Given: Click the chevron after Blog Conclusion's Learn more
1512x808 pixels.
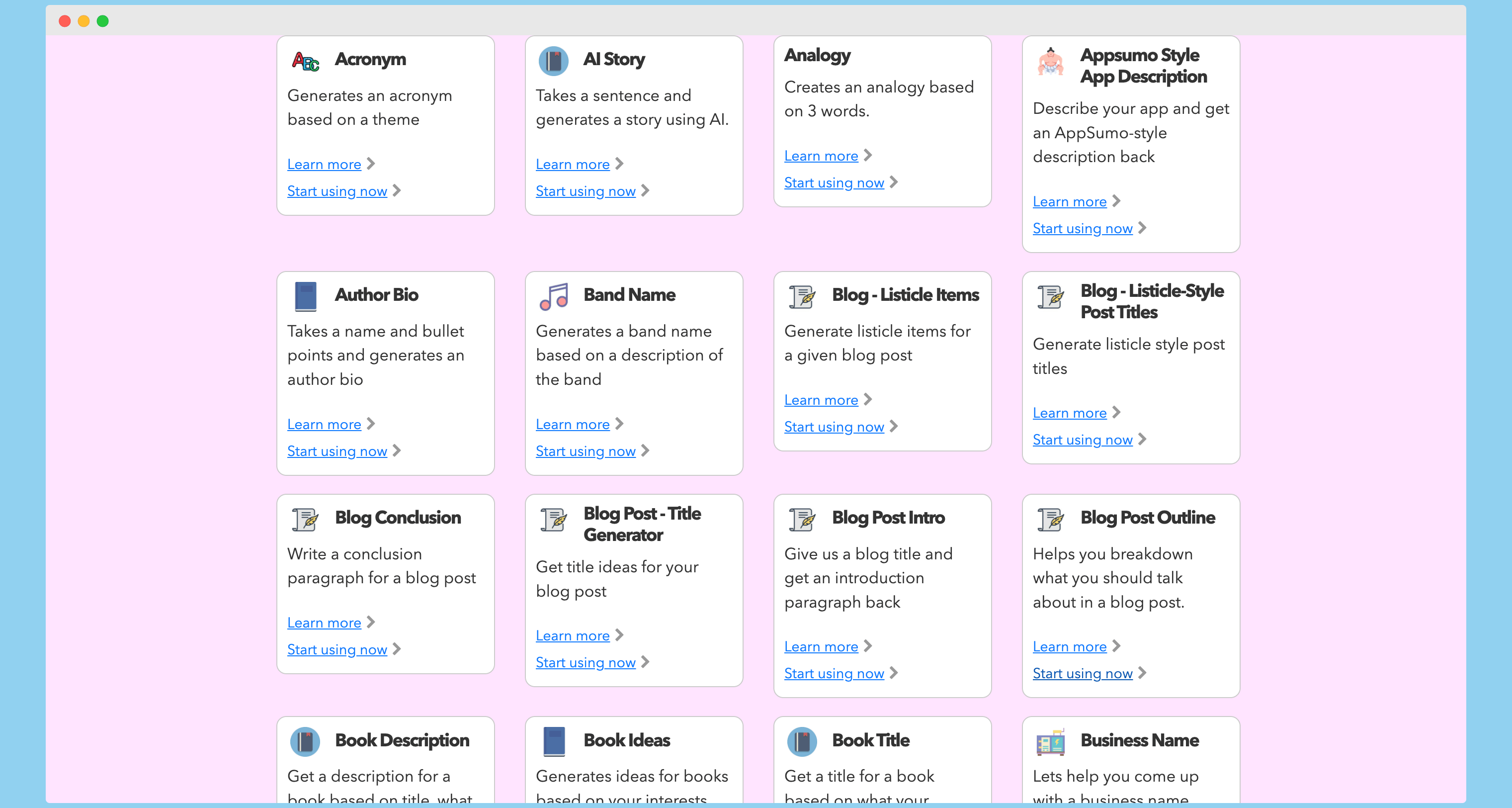Looking at the screenshot, I should point(371,623).
